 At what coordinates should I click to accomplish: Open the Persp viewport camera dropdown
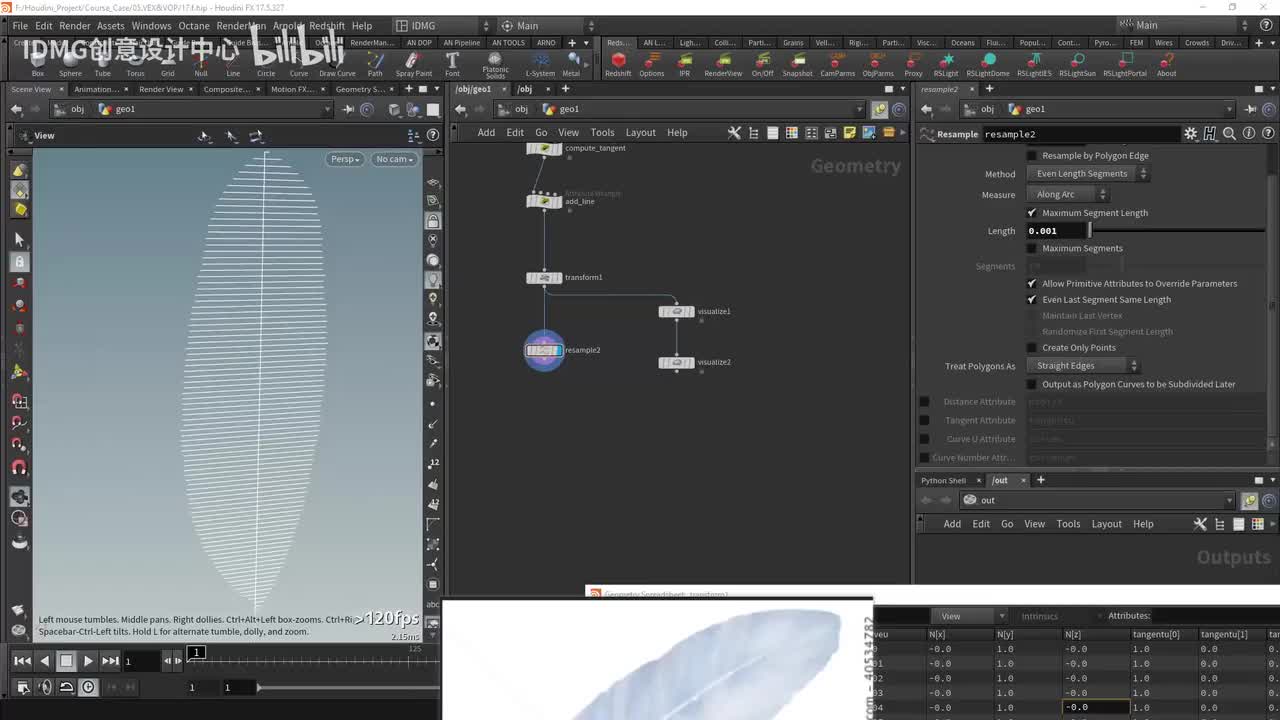pyautogui.click(x=344, y=159)
